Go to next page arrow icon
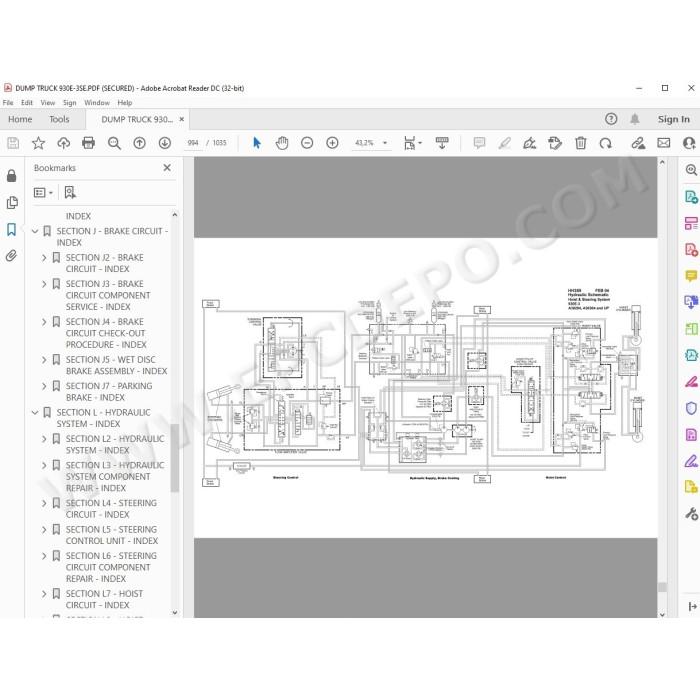The height and width of the screenshot is (700, 700). (x=165, y=143)
